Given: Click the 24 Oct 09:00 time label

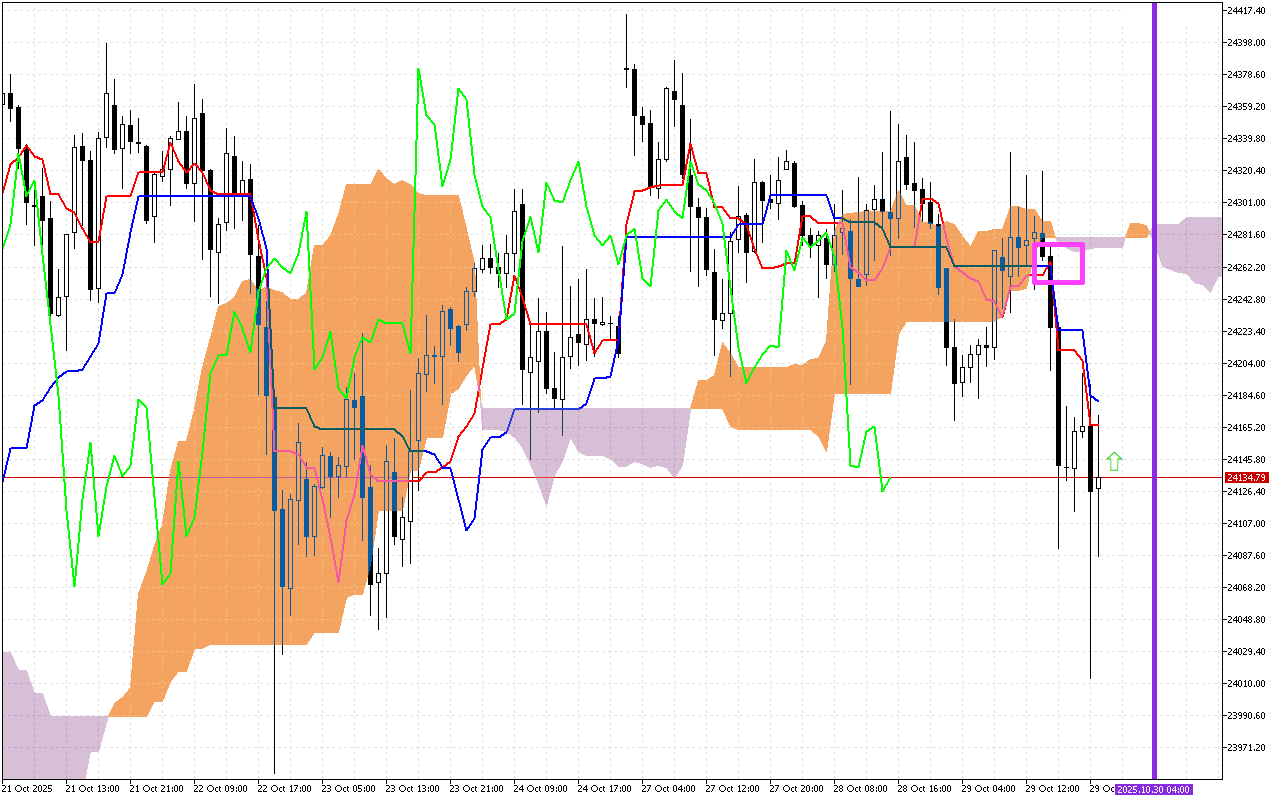Looking at the screenshot, I should pos(540,789).
